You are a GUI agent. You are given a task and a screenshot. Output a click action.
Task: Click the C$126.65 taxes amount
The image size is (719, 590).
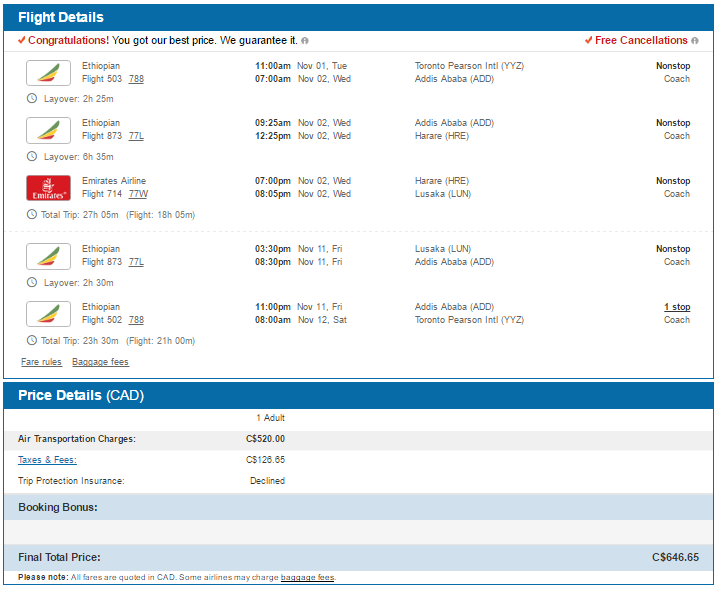[x=265, y=460]
